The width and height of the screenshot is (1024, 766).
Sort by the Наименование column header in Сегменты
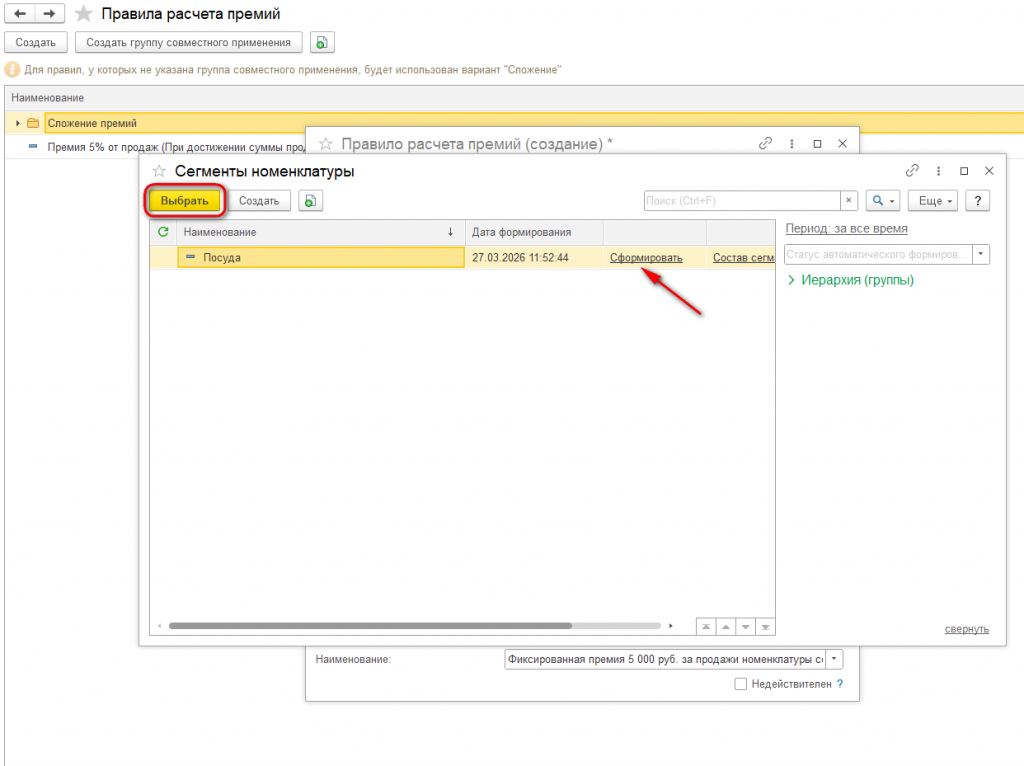tap(321, 232)
